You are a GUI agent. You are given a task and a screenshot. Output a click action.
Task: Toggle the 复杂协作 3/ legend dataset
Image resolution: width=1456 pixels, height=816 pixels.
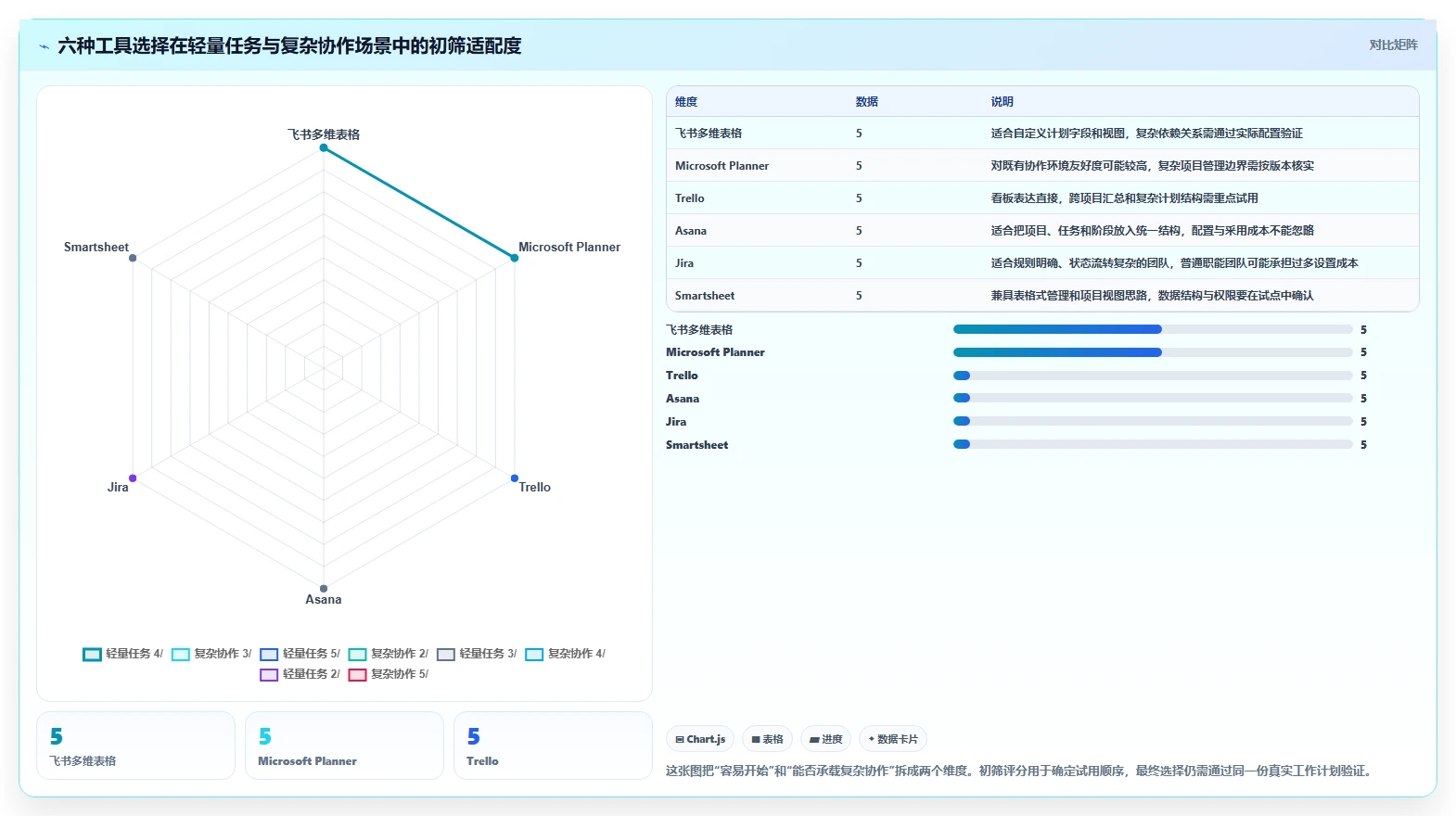[x=211, y=654]
